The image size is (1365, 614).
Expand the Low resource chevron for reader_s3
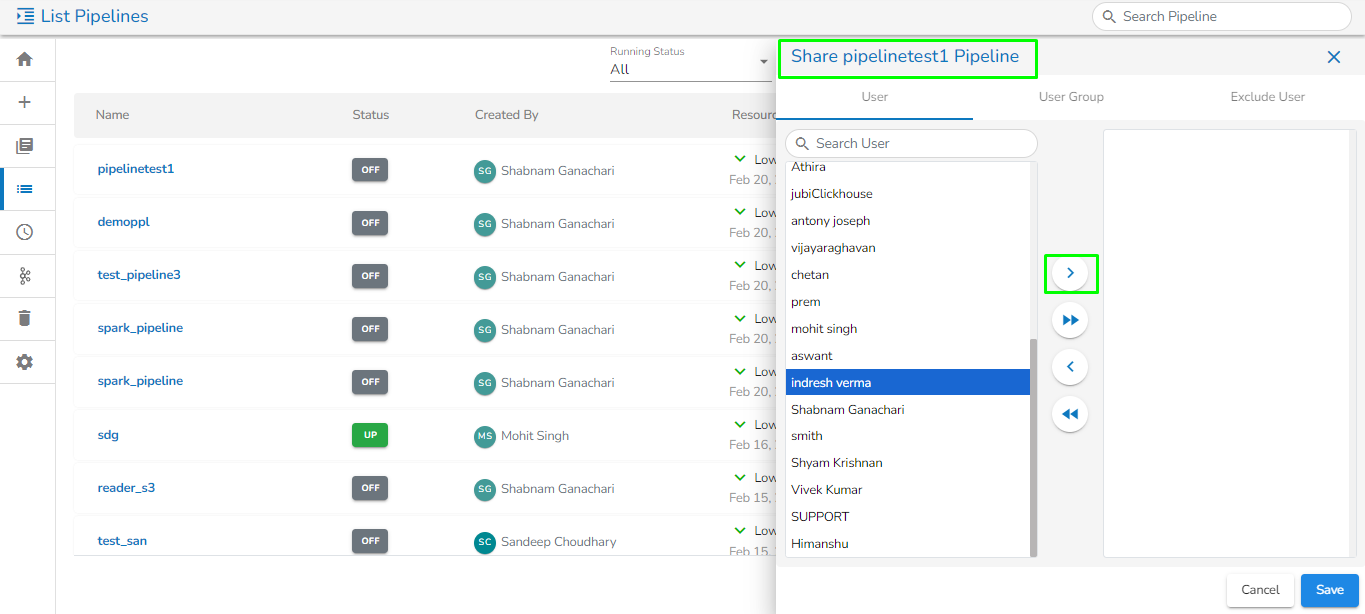click(x=740, y=477)
